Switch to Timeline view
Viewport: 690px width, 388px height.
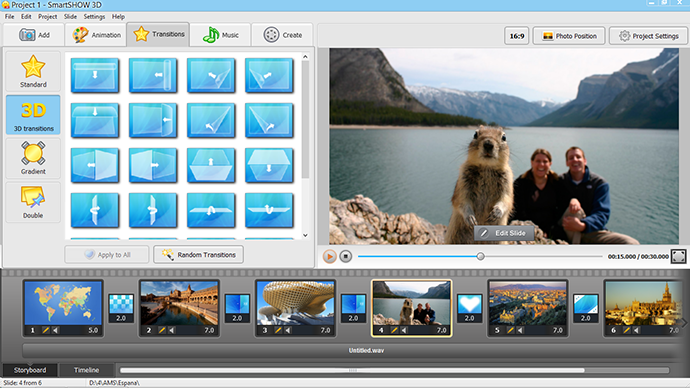87,370
